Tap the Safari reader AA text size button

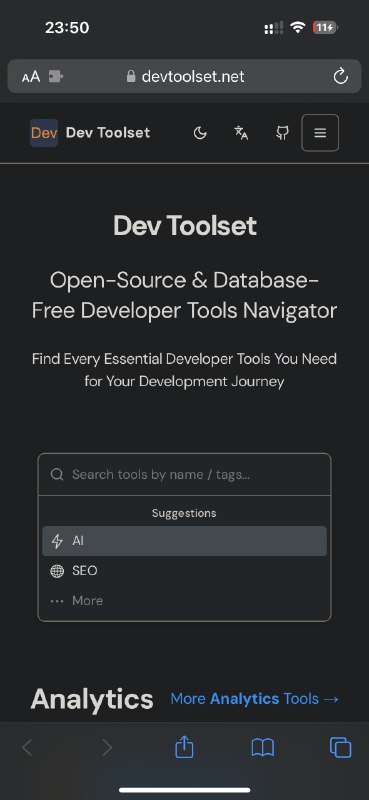(x=31, y=77)
